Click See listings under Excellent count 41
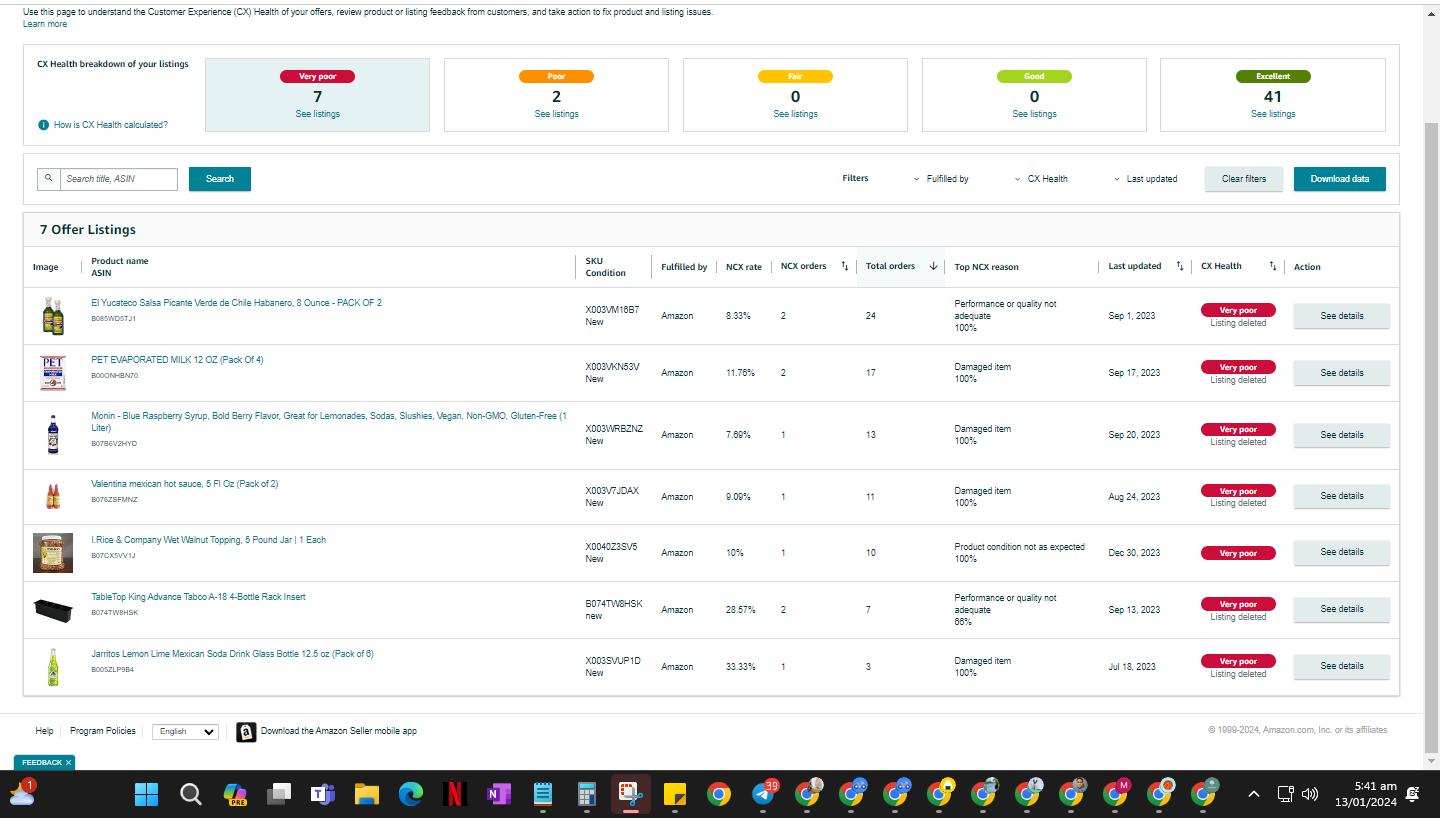Viewport: 1440px width, 818px height. pyautogui.click(x=1273, y=114)
